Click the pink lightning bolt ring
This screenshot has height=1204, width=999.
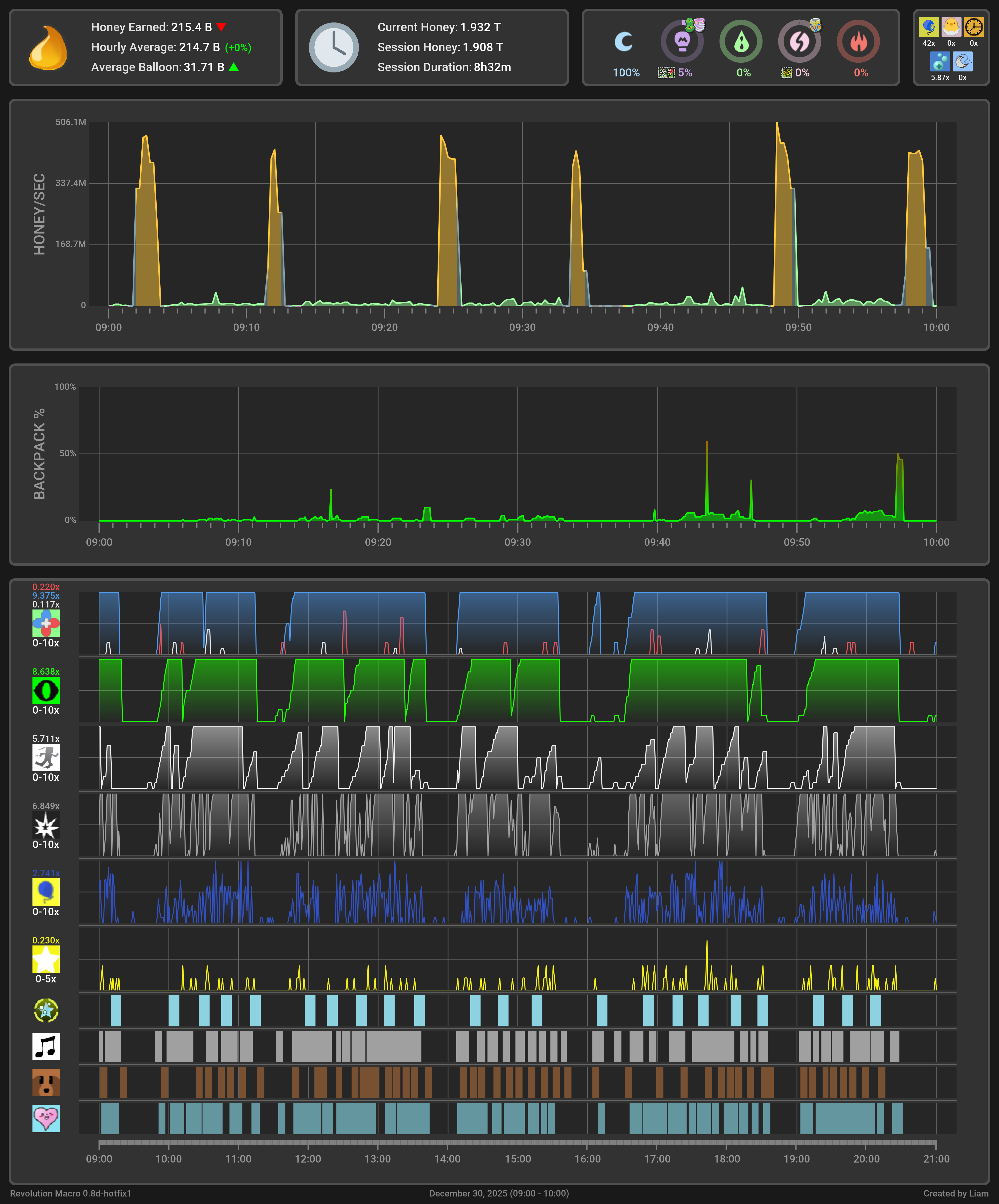coord(799,41)
